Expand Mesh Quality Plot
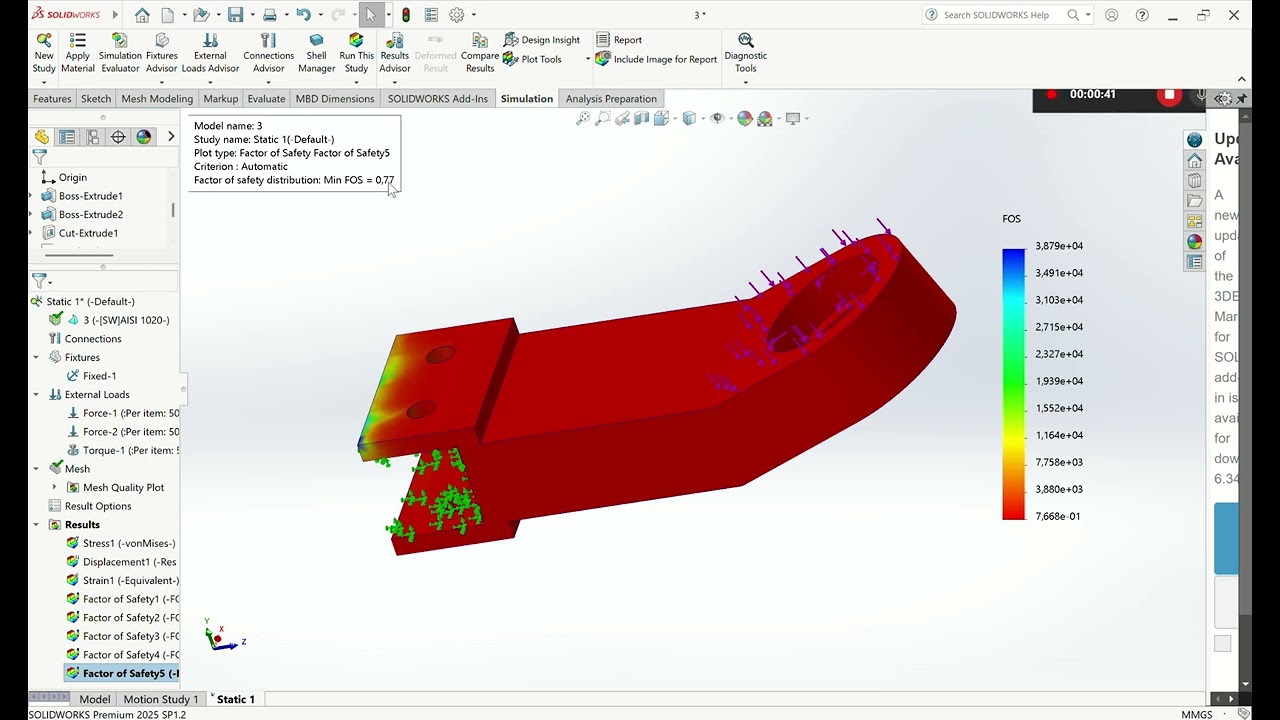The width and height of the screenshot is (1280, 720). (x=54, y=488)
